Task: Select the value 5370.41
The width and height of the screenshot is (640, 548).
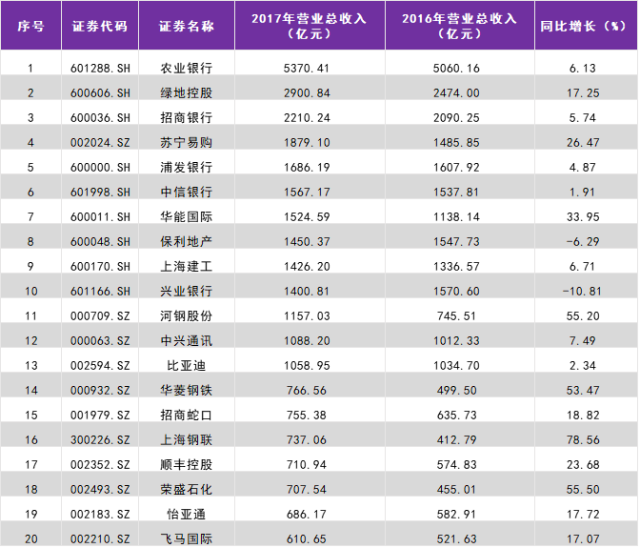Action: 307,68
